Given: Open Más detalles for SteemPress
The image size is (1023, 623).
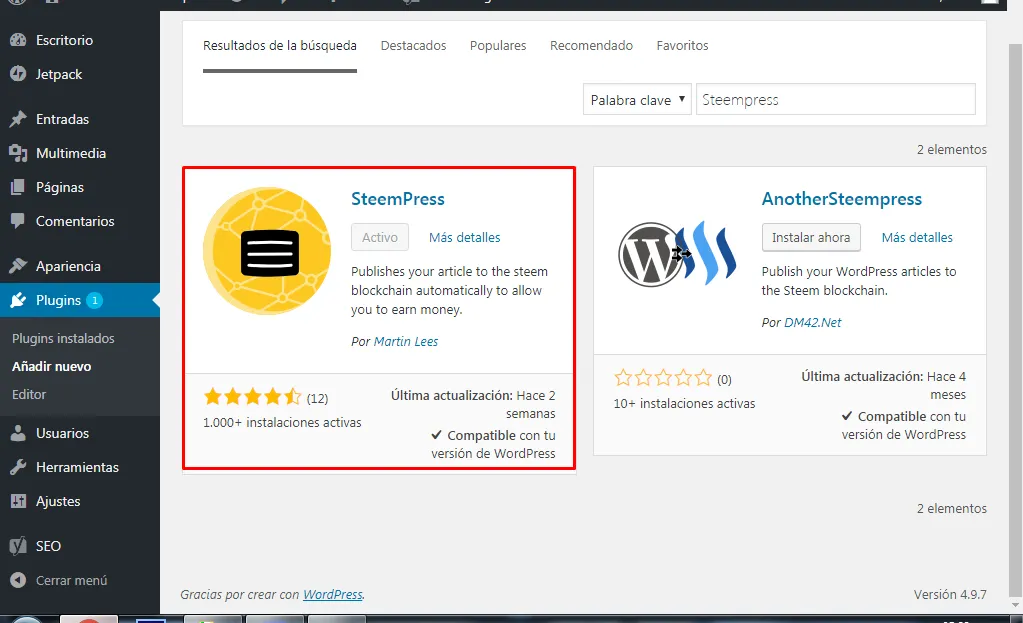Looking at the screenshot, I should point(465,237).
